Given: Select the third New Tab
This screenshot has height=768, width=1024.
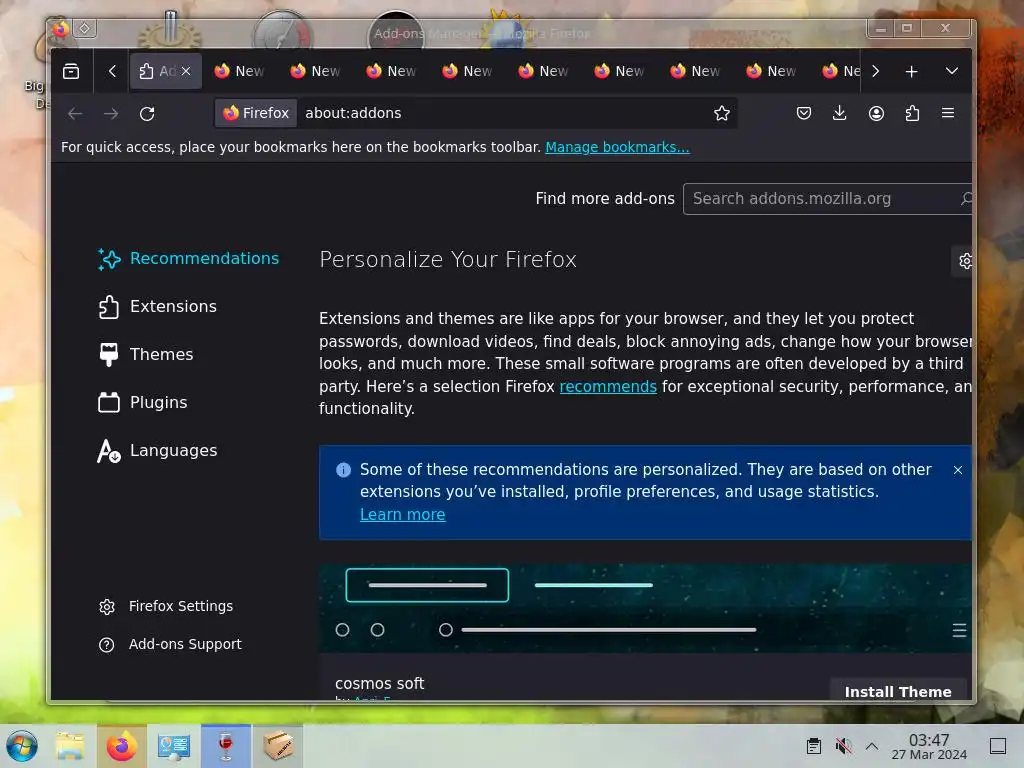Looking at the screenshot, I should pyautogui.click(x=391, y=71).
